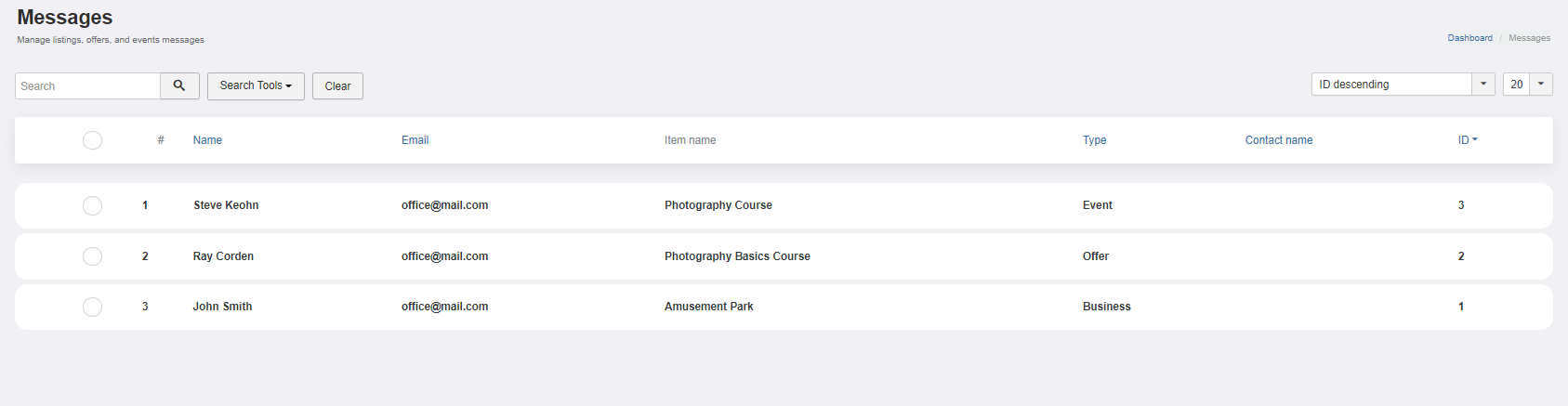This screenshot has width=1568, height=406.
Task: Open the Ray Corden message
Action: 223,256
